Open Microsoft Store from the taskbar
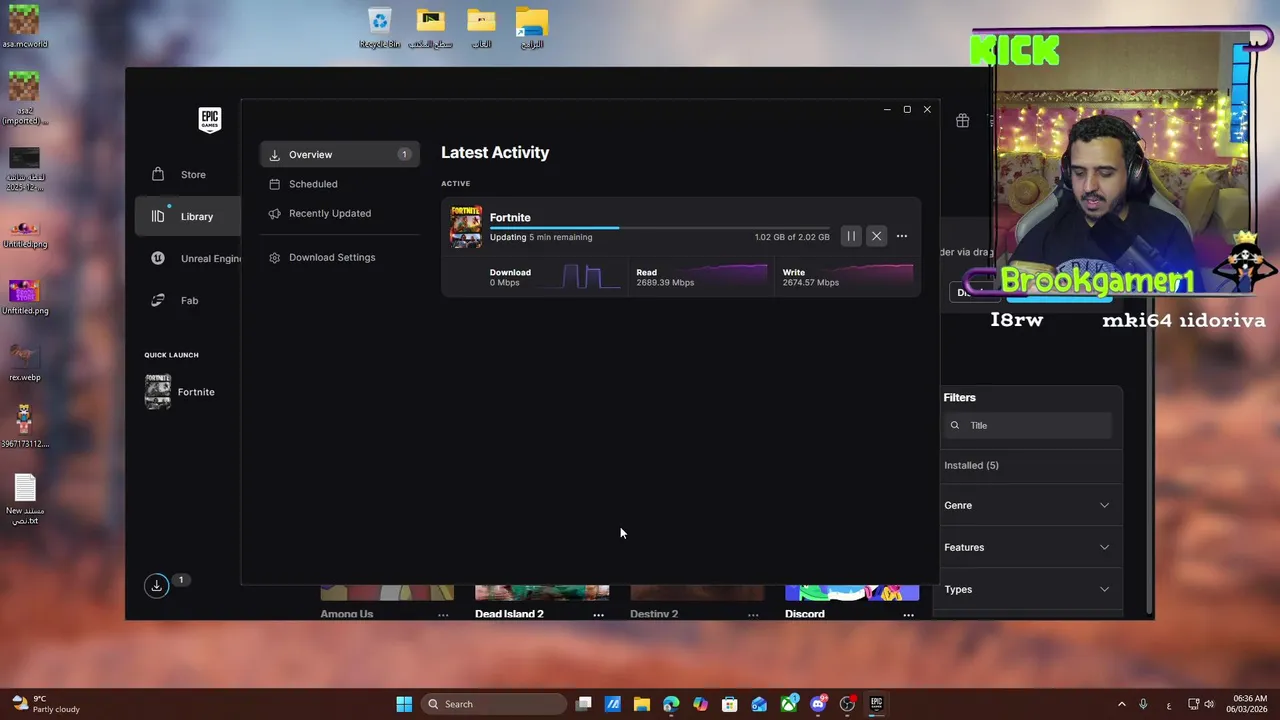 coord(730,704)
